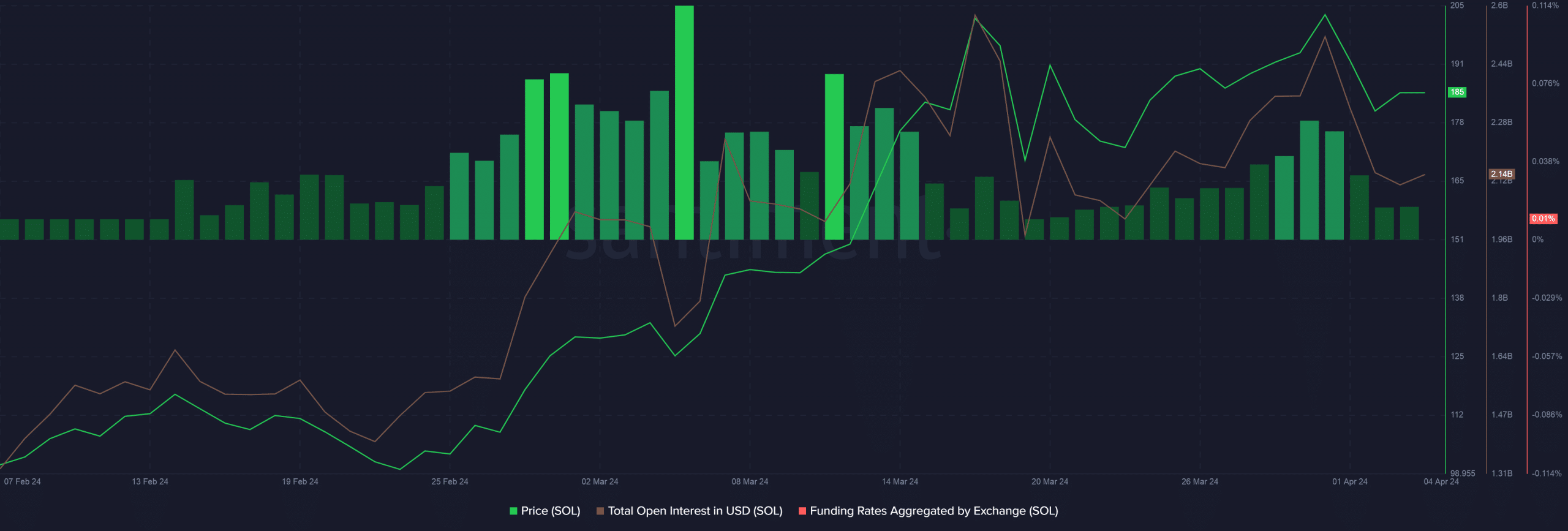Click the 1.96B open interest axis value
The width and height of the screenshot is (1568, 531).
point(1502,239)
